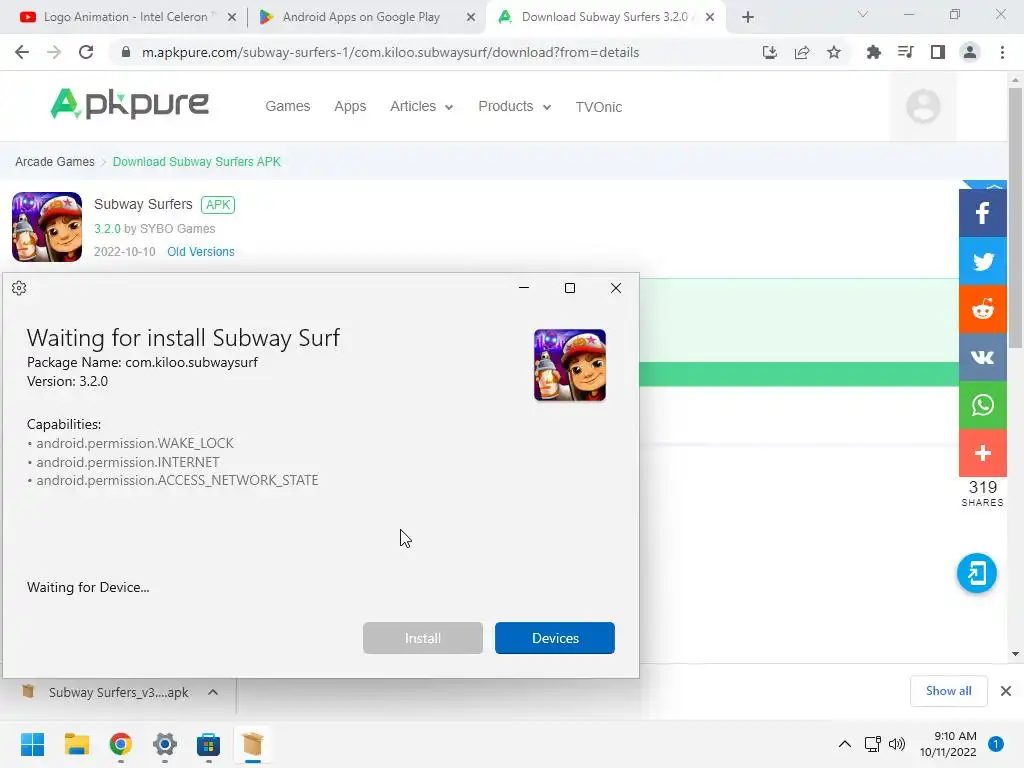Click the package installer taskbar icon
The image size is (1024, 768).
253,744
